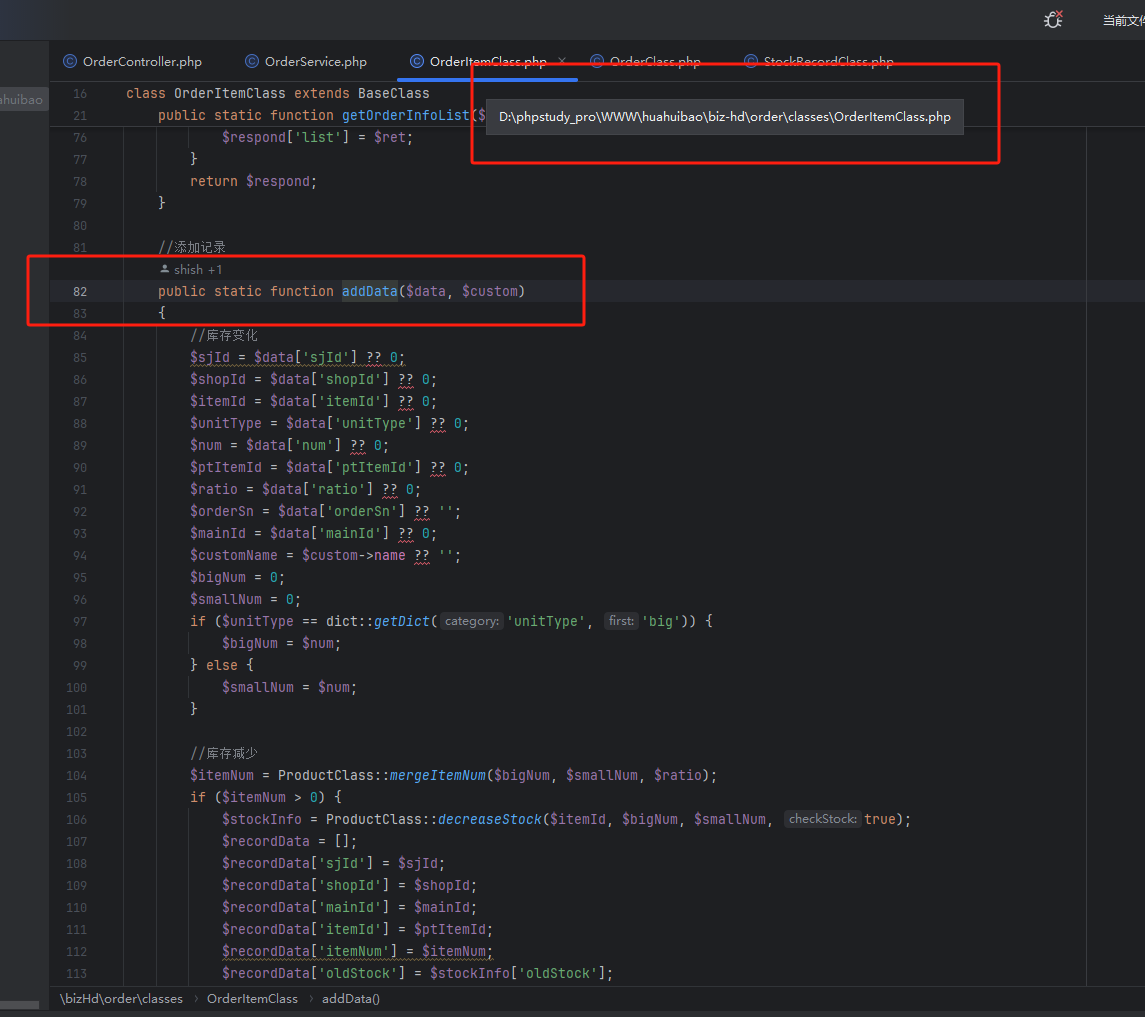Click gutter line number 97
The width and height of the screenshot is (1145, 1017).
point(80,621)
